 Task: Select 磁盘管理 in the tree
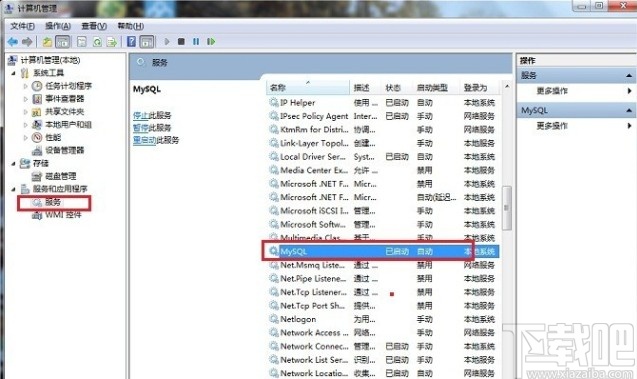point(61,176)
